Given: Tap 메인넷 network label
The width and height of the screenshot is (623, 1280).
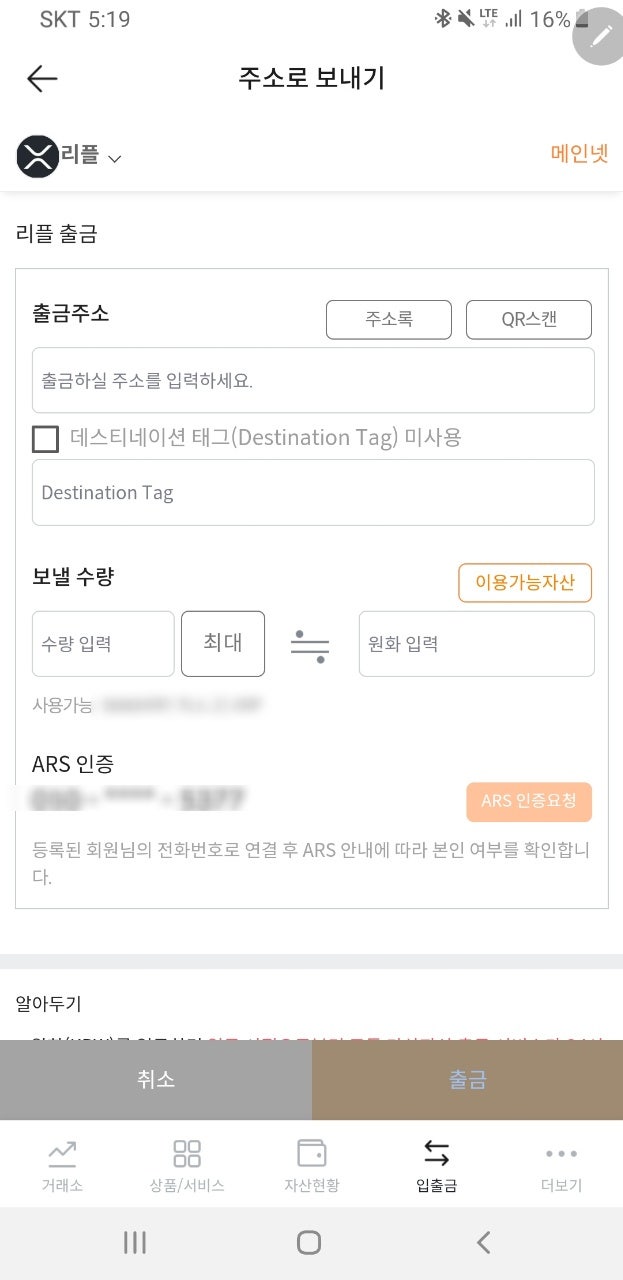Looking at the screenshot, I should [x=579, y=155].
